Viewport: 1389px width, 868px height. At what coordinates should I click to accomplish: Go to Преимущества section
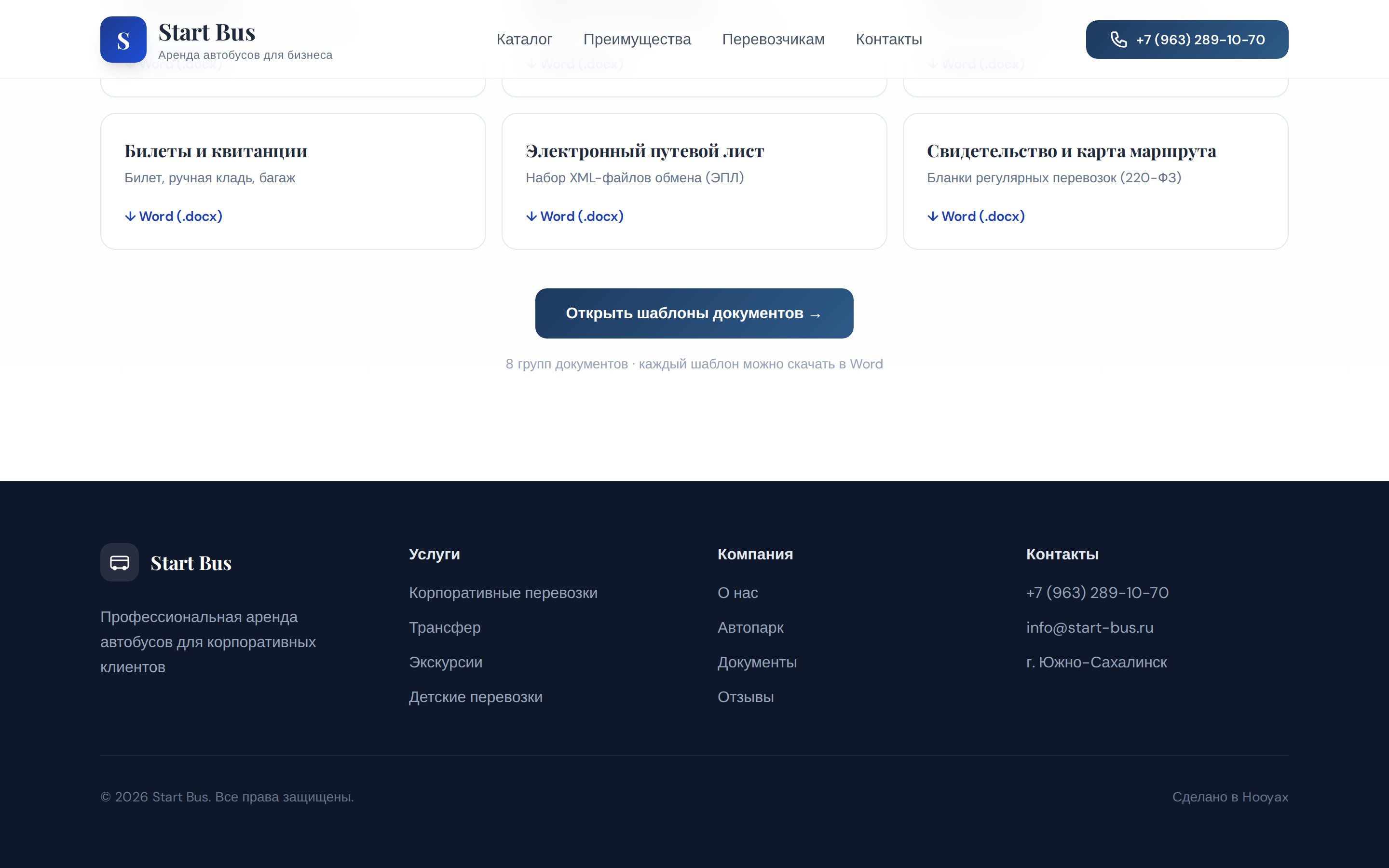coord(637,40)
